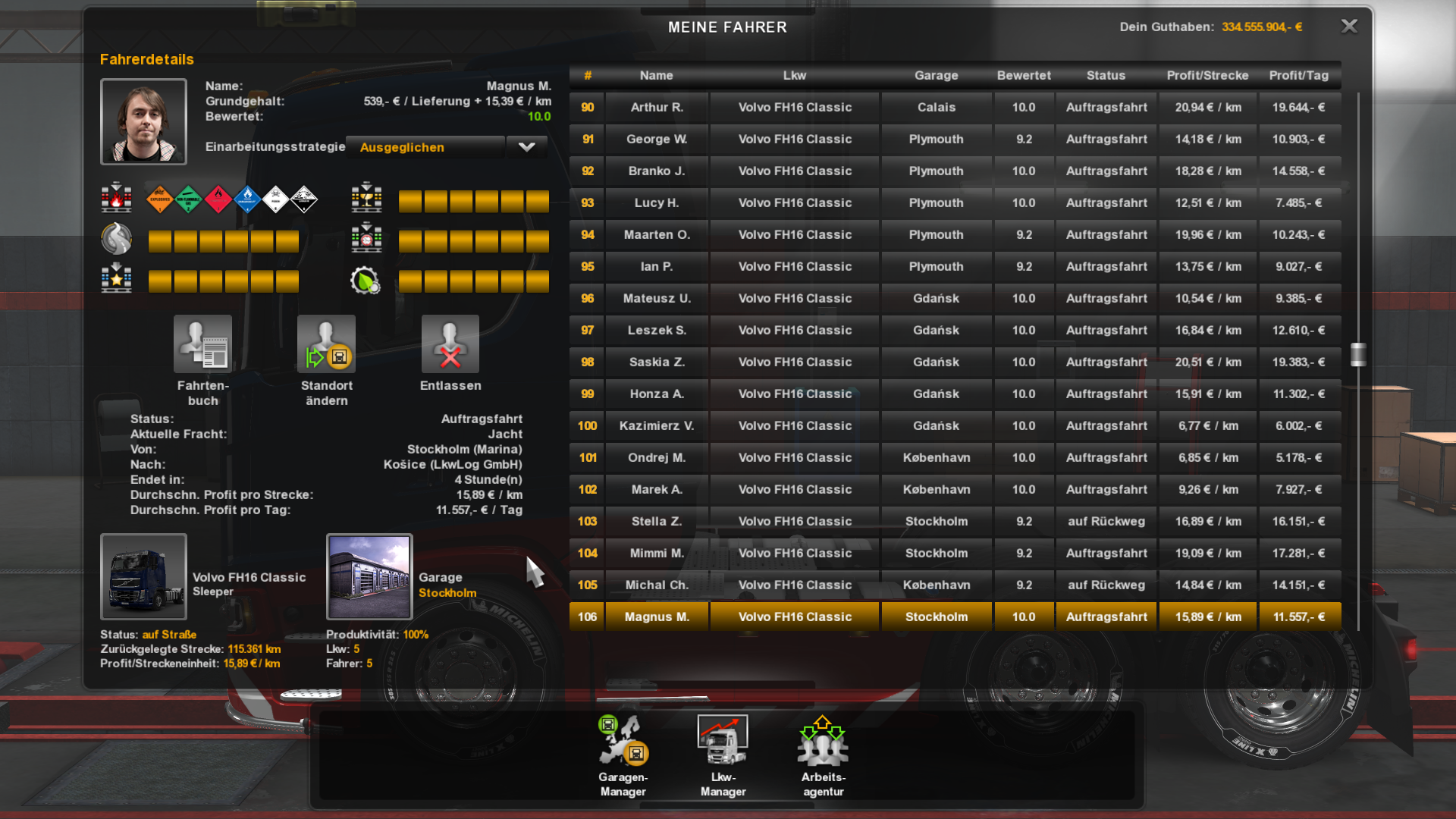This screenshot has height=819, width=1456.
Task: Click the ADR hazardous cargo skill icon
Action: (x=117, y=199)
